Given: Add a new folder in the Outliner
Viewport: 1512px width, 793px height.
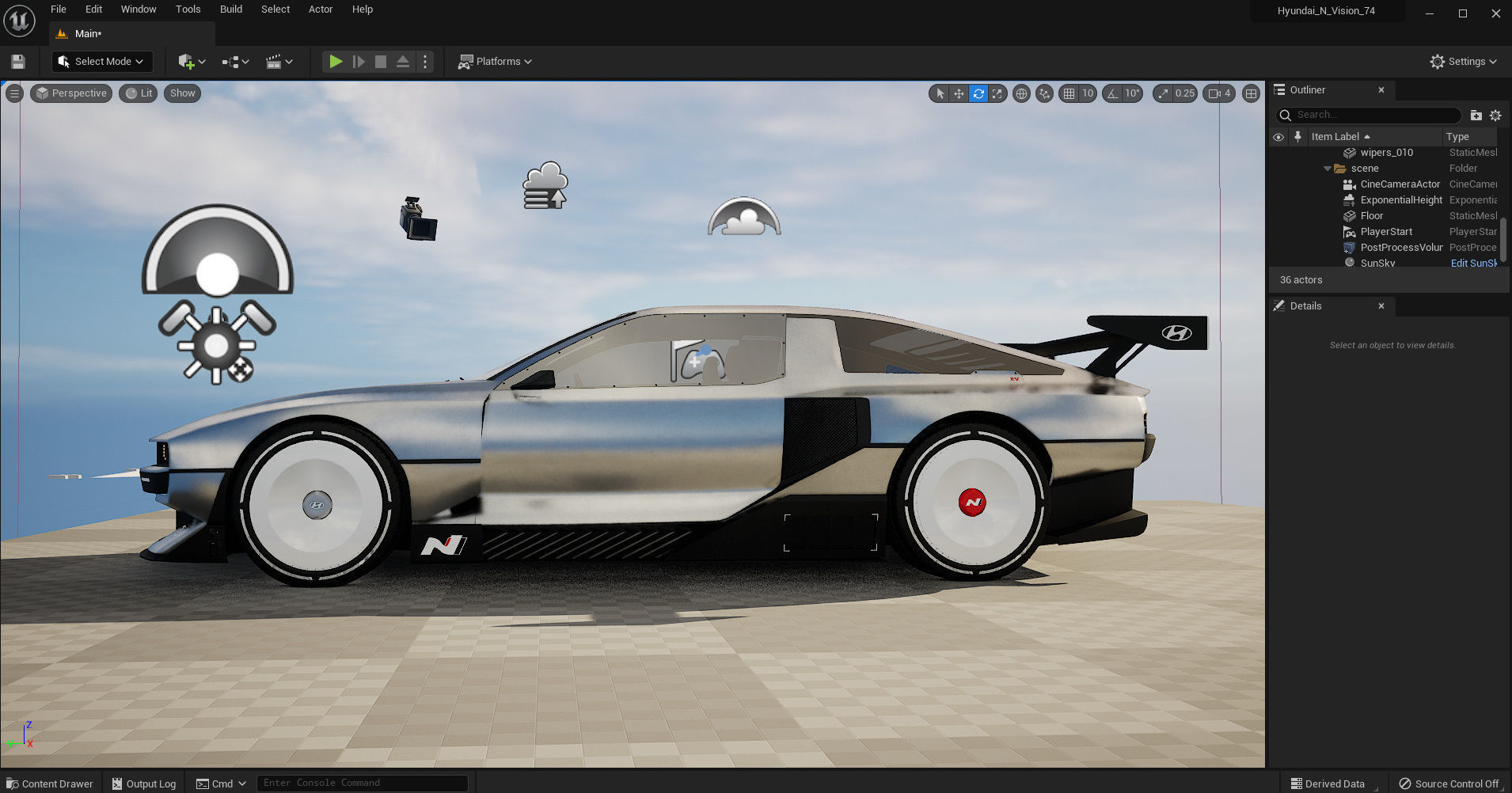Looking at the screenshot, I should point(1476,115).
